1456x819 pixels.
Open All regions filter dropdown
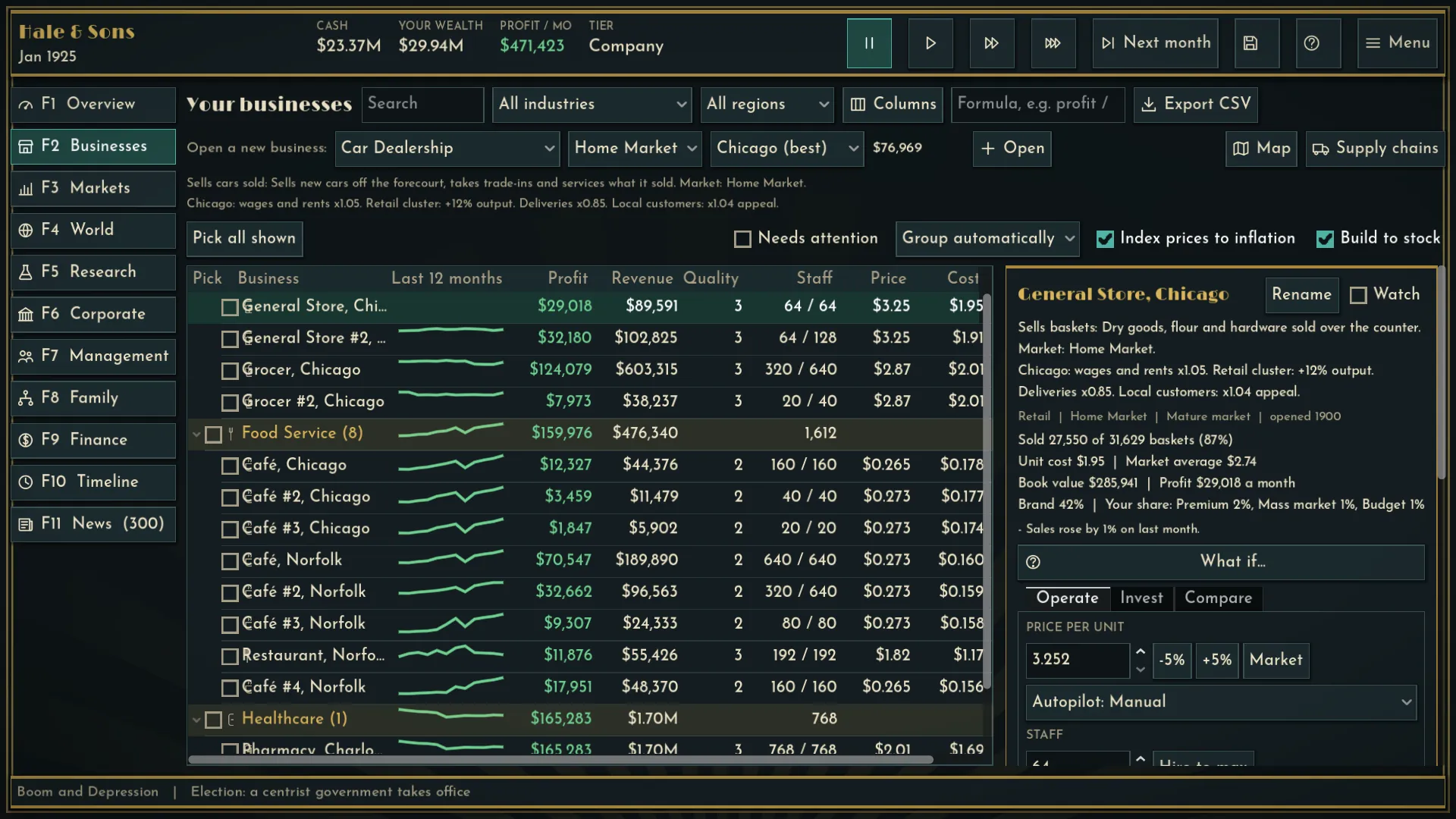767,105
